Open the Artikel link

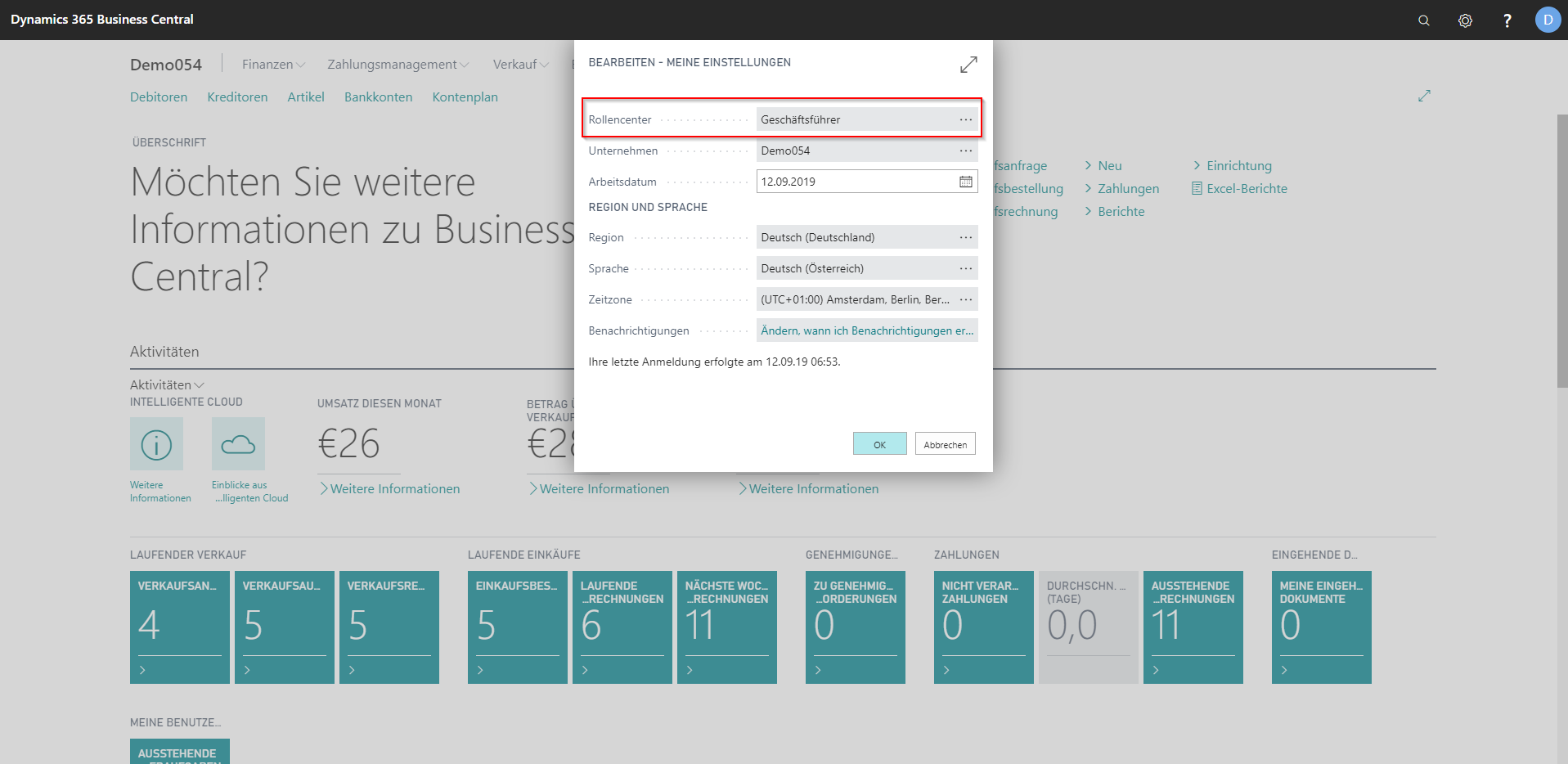306,97
